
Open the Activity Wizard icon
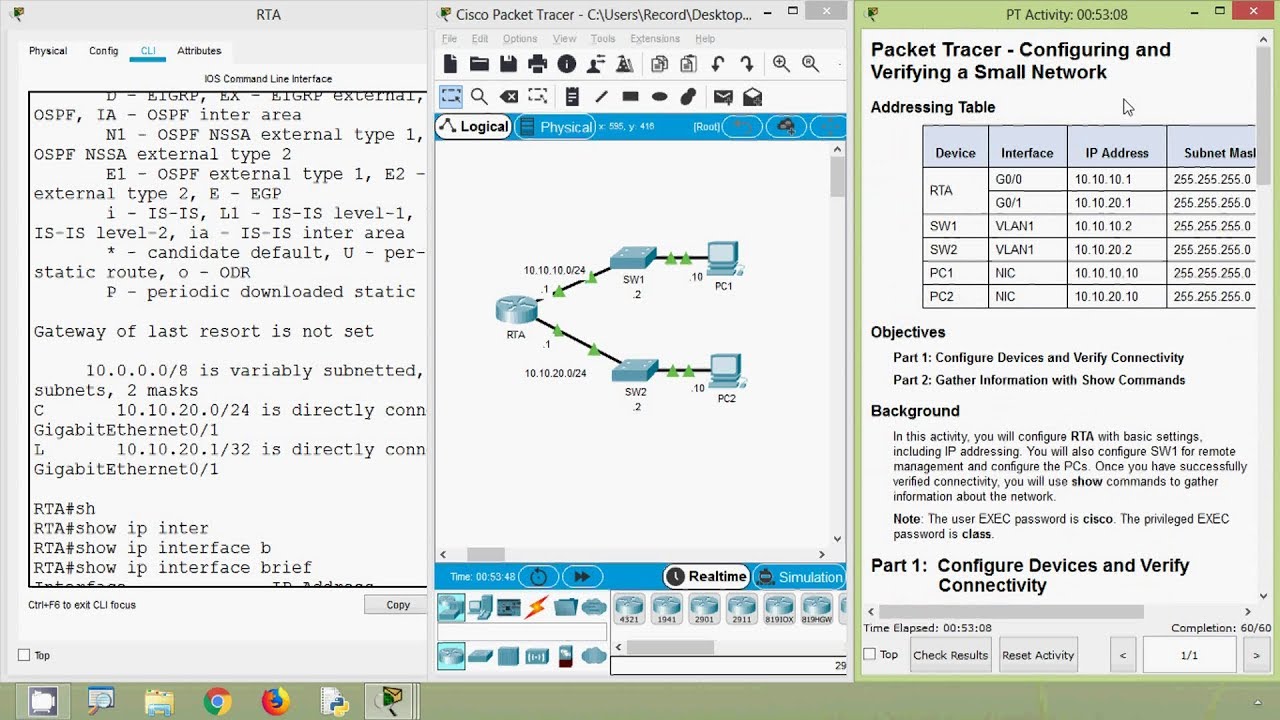tap(625, 64)
